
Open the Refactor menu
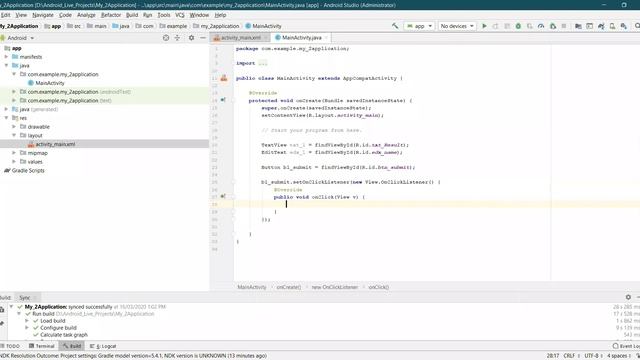111,15
